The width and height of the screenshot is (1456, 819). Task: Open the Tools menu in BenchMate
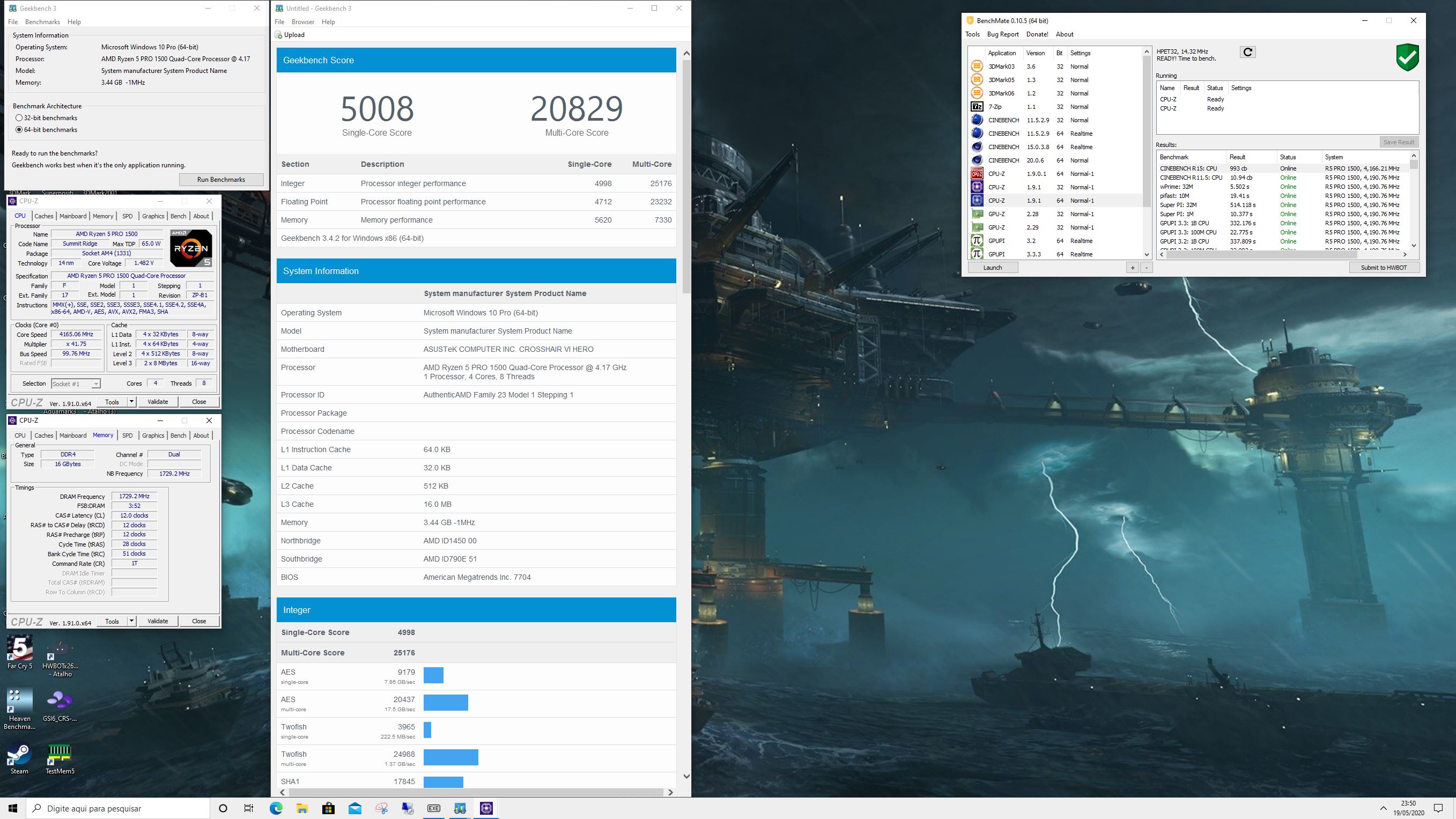click(972, 34)
